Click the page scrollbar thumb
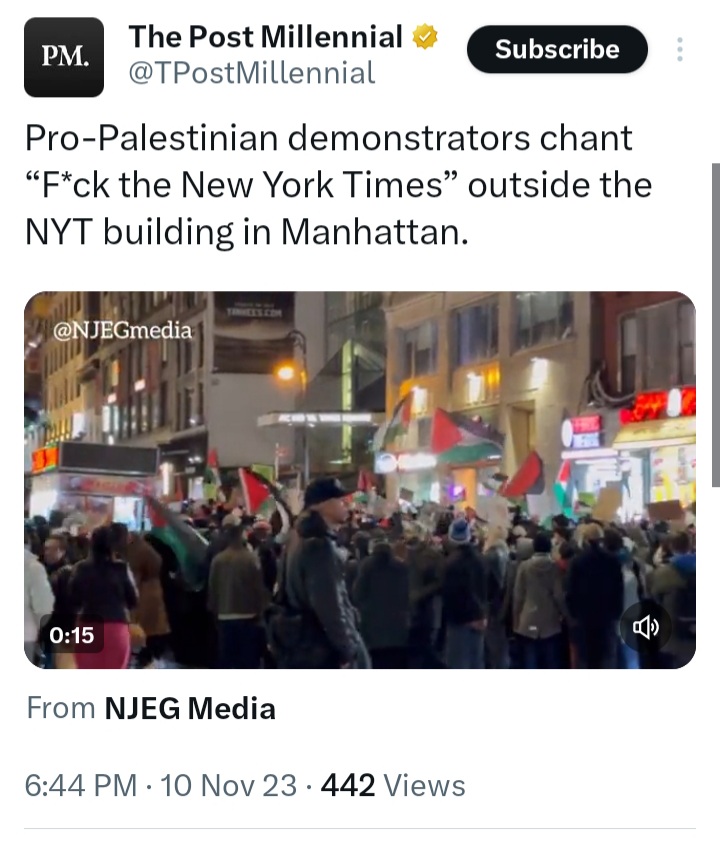The image size is (720, 846). coord(716,324)
